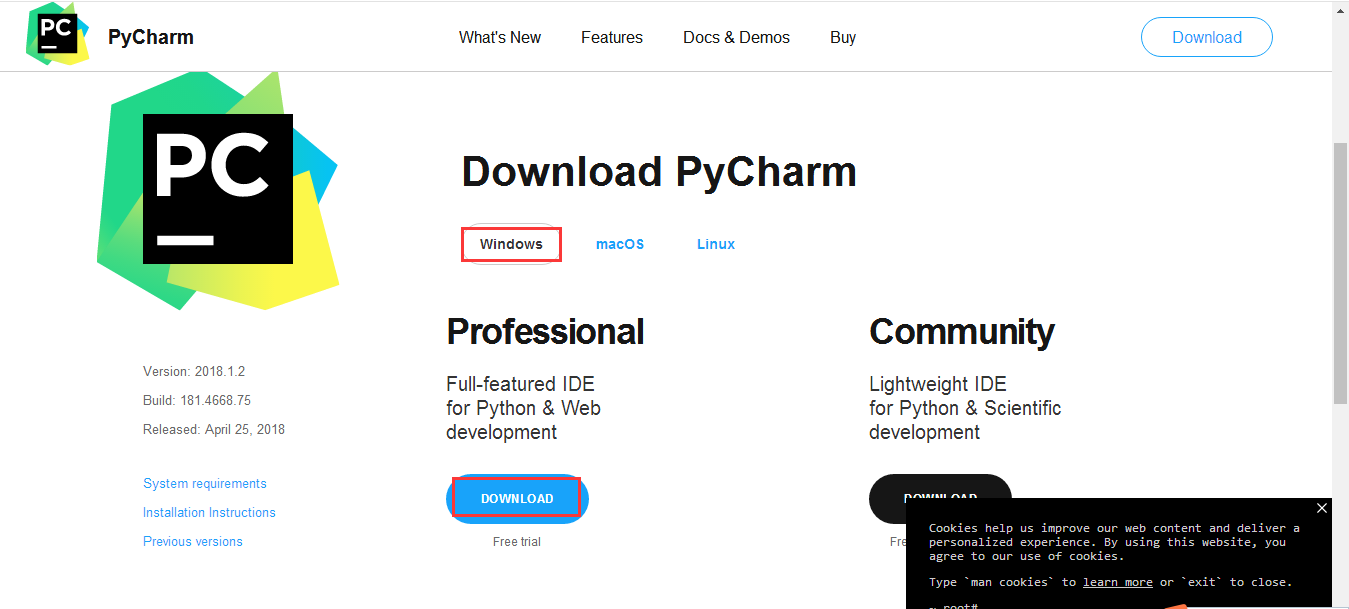Switch to the macOS tab

coord(620,244)
